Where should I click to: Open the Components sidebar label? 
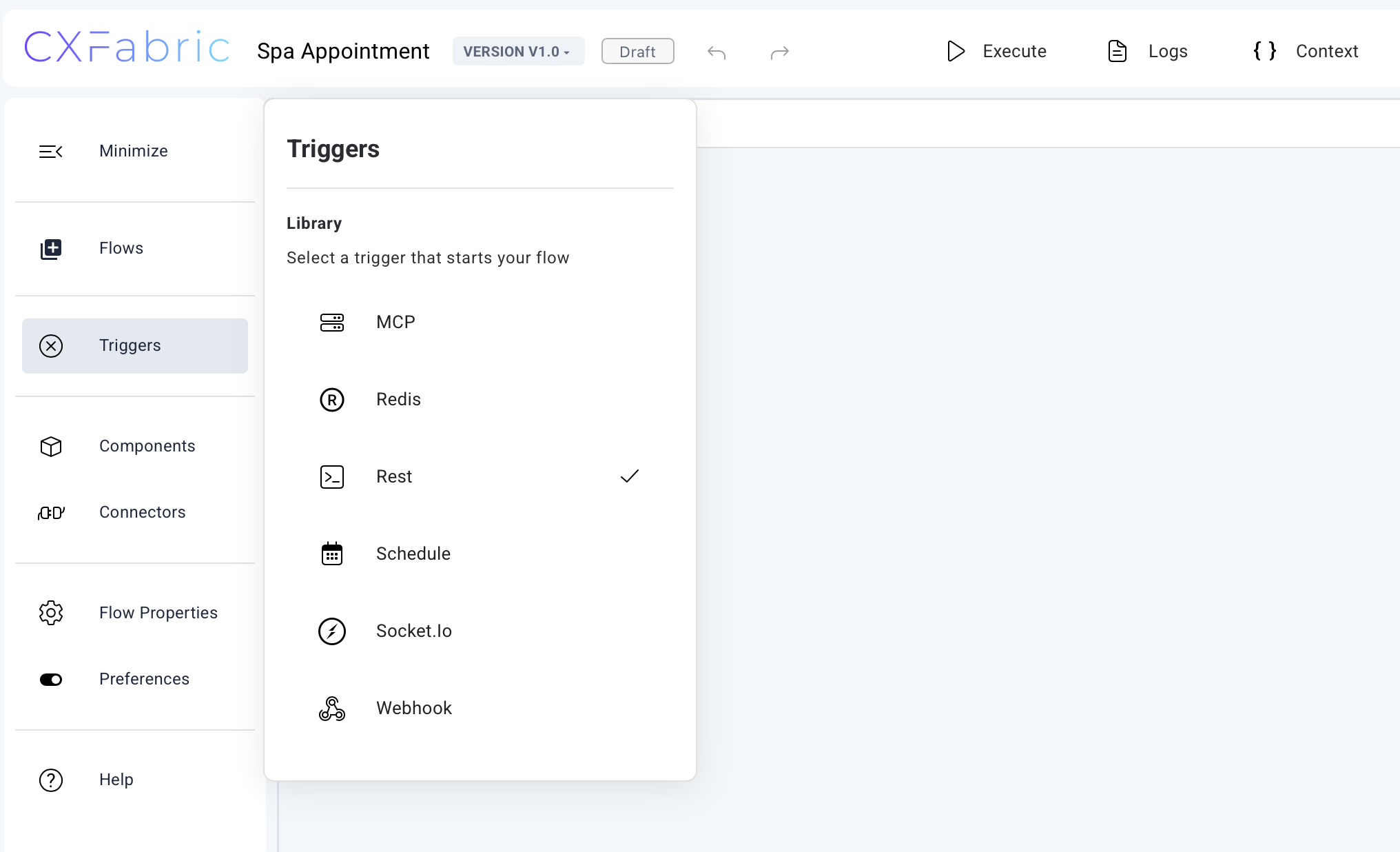coord(147,446)
